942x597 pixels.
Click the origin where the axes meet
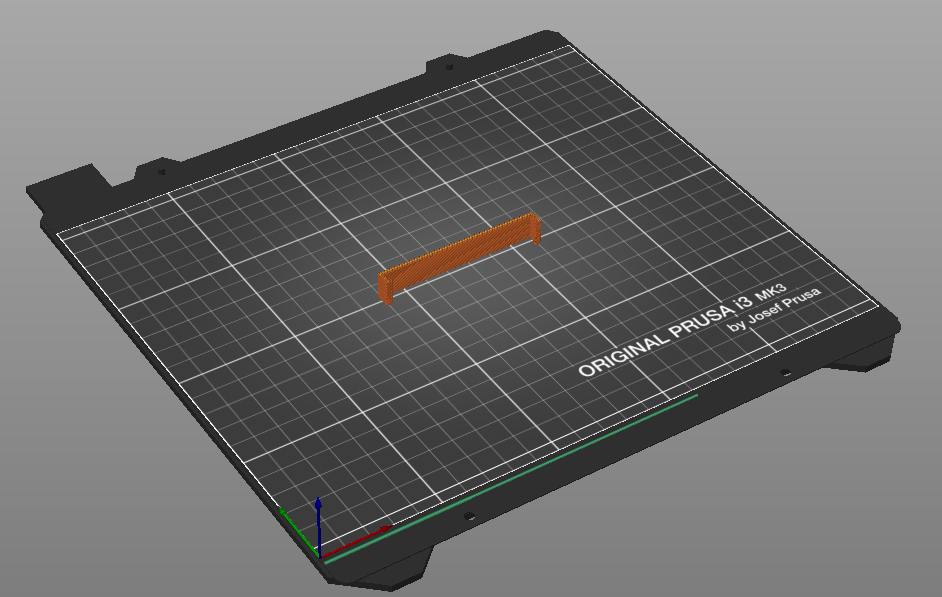coord(318,551)
